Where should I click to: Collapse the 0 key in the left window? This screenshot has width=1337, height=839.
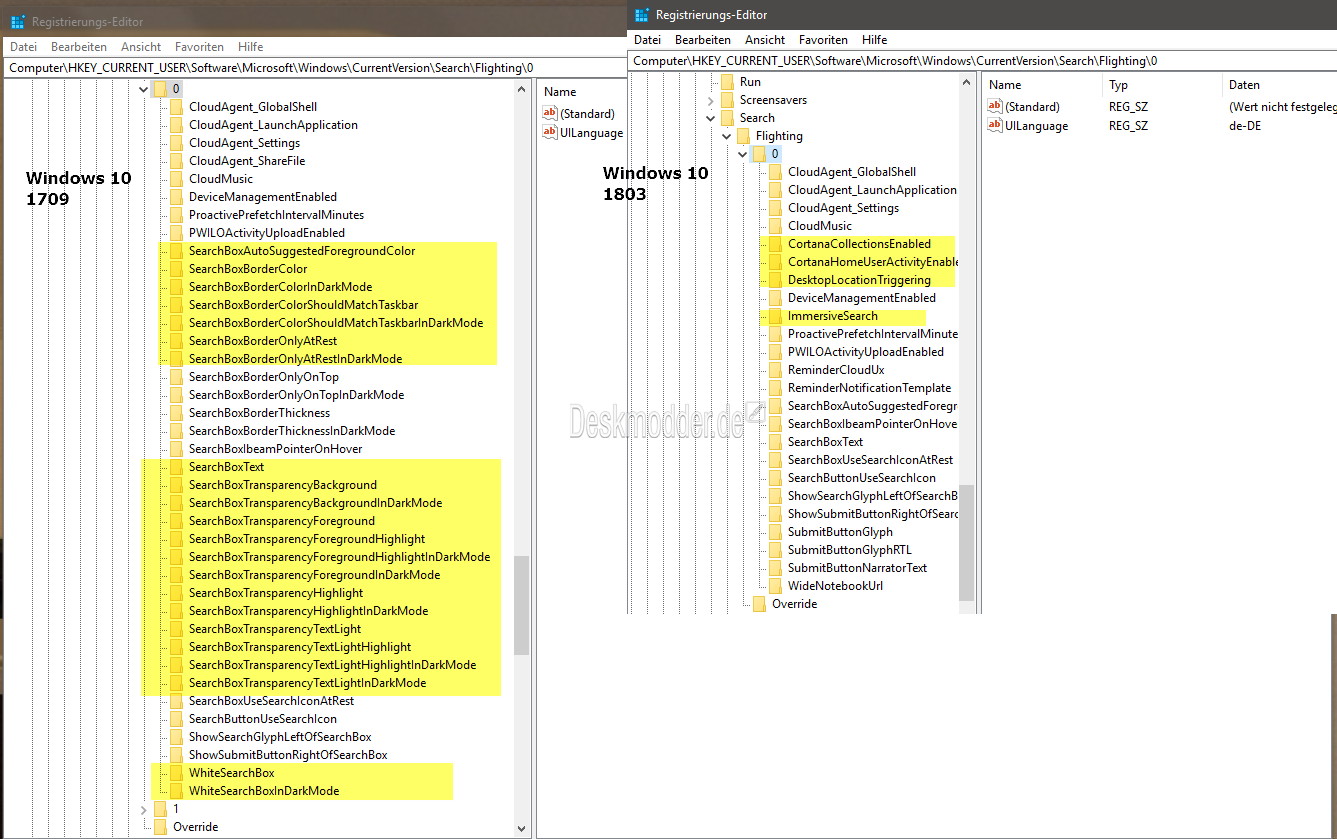coord(143,89)
